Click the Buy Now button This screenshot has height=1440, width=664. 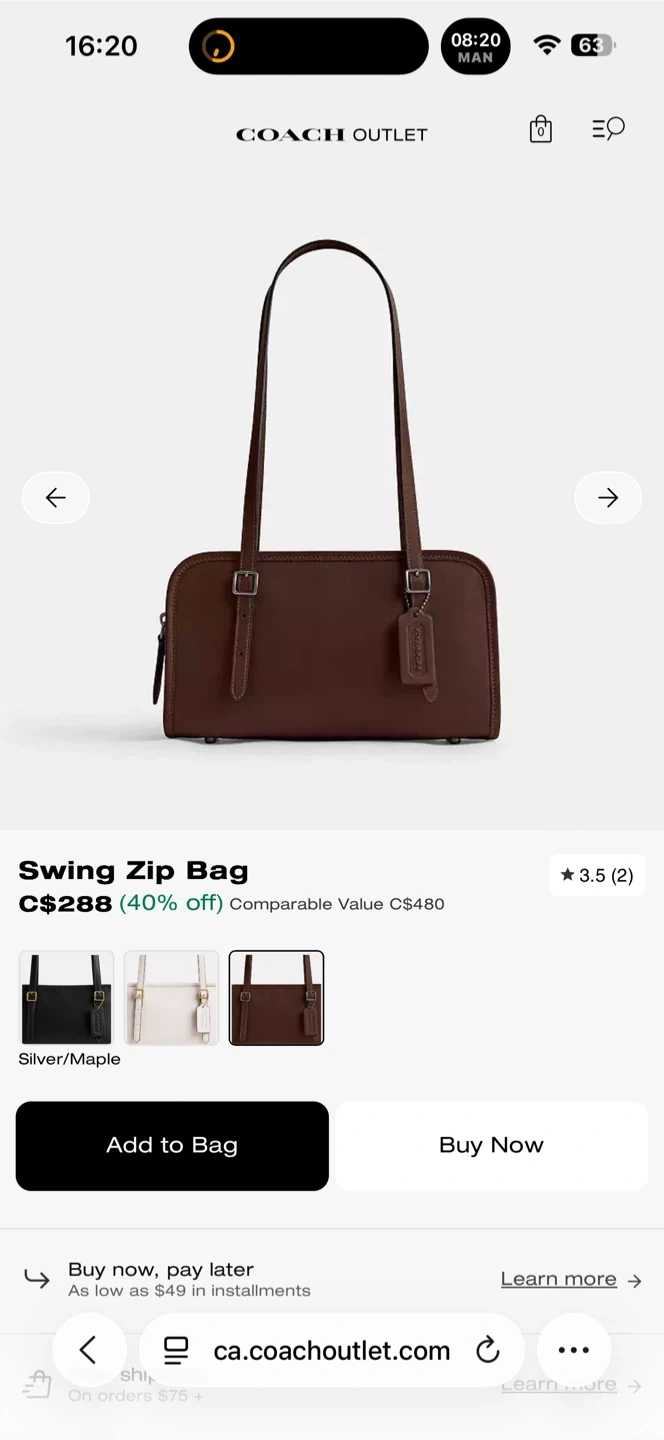pyautogui.click(x=491, y=1146)
